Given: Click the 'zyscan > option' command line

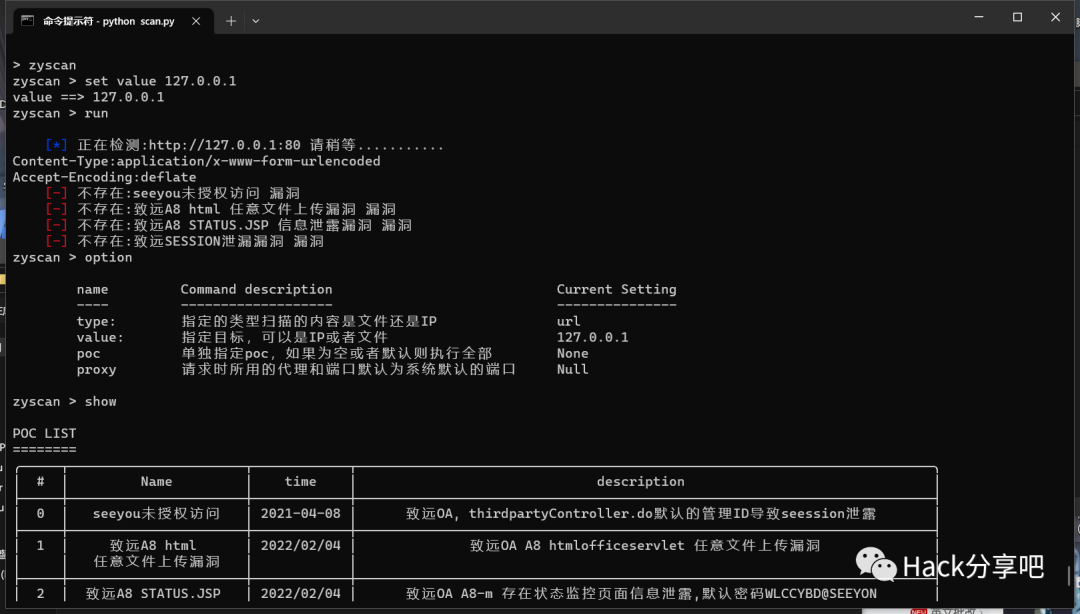Looking at the screenshot, I should pos(72,257).
